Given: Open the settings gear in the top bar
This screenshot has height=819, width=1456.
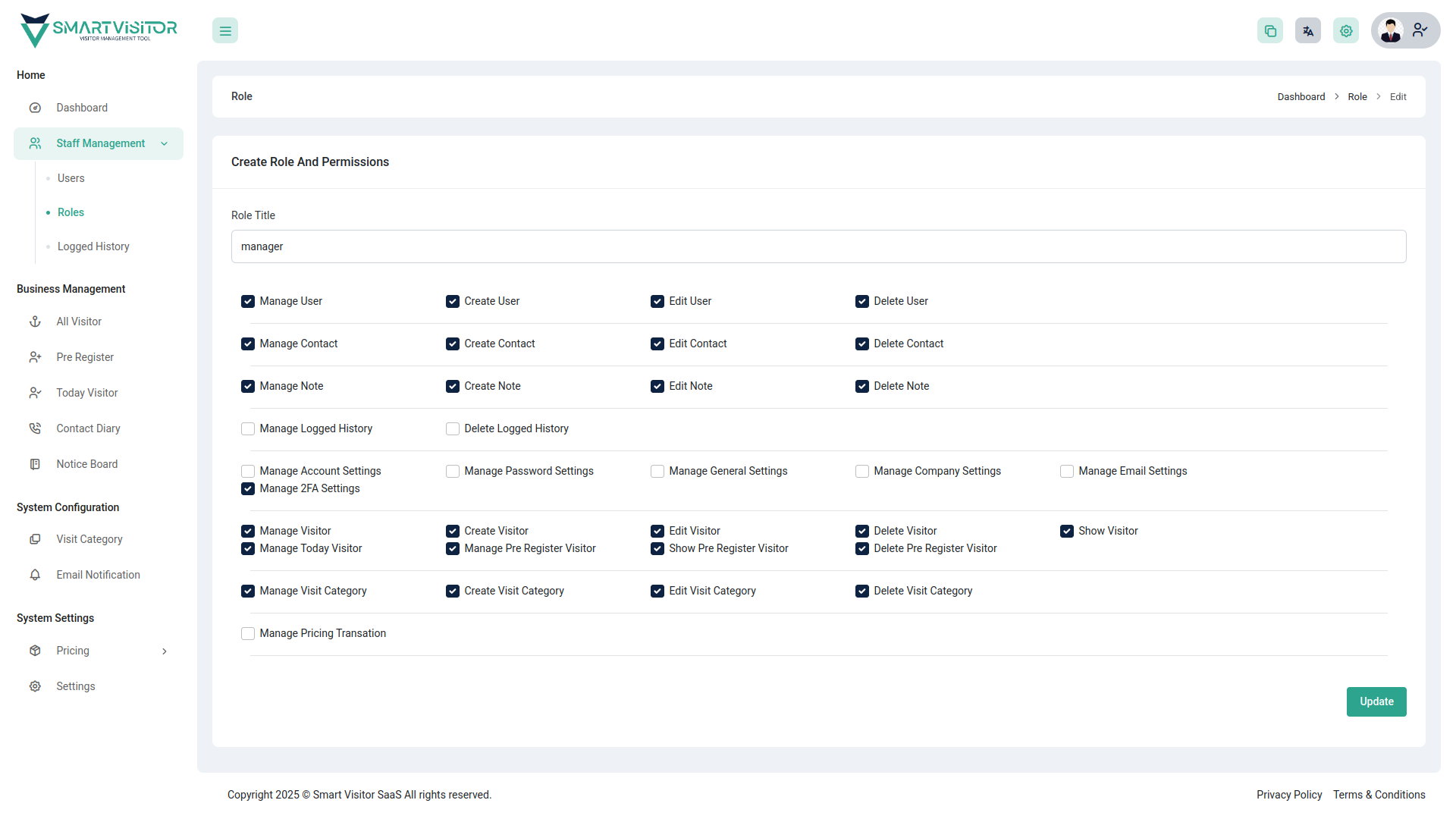Looking at the screenshot, I should pyautogui.click(x=1345, y=30).
